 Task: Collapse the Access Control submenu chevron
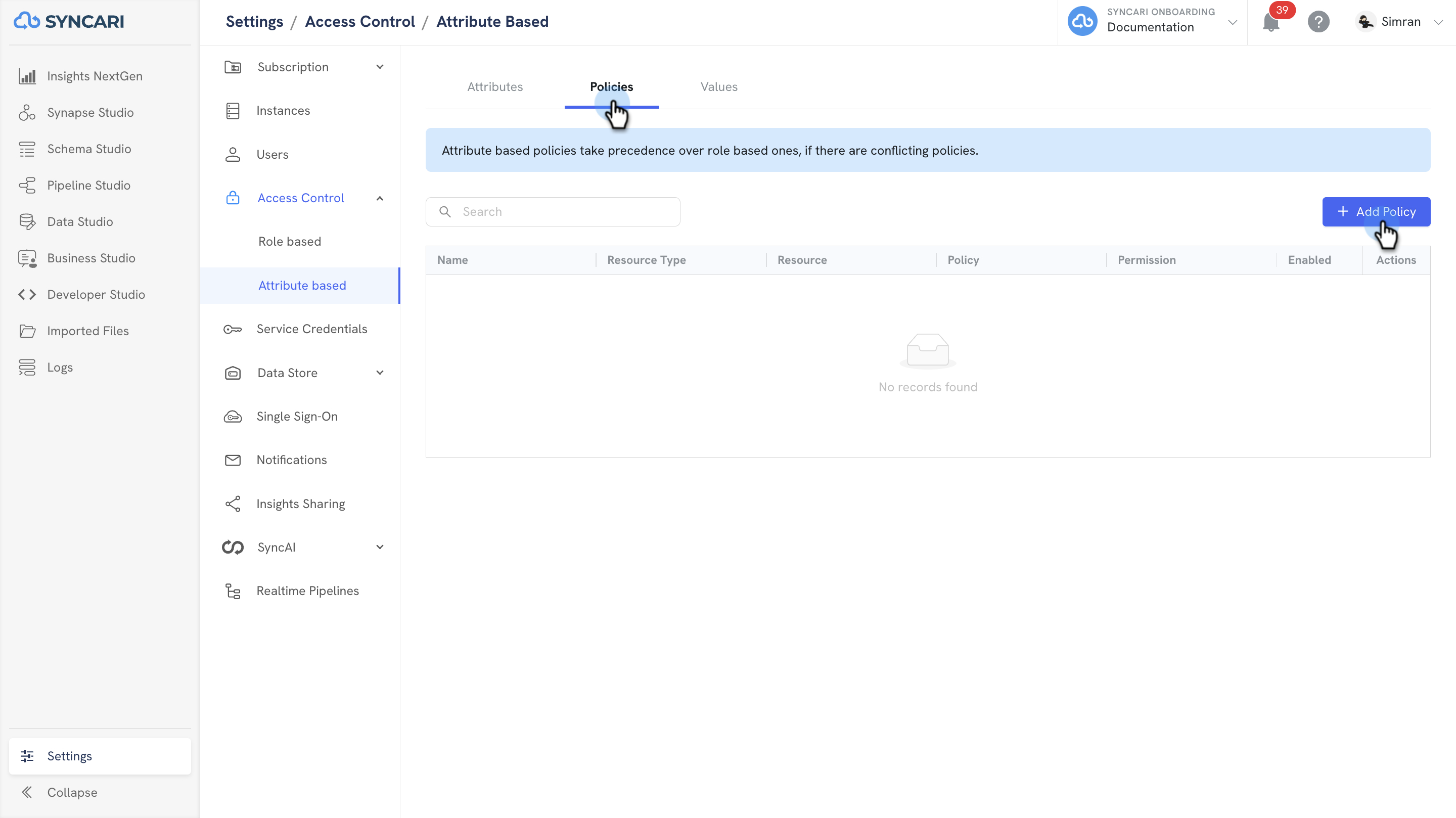(x=380, y=198)
